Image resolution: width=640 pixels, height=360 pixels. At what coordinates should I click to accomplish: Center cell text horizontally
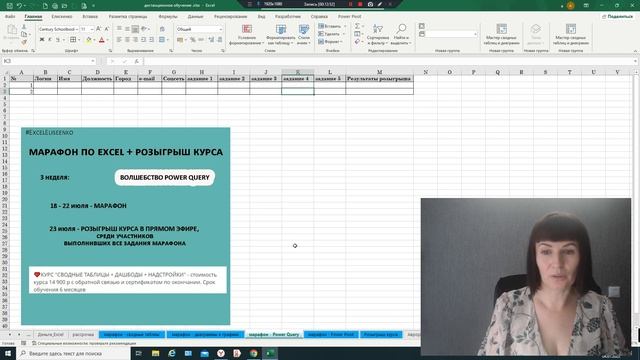point(127,40)
